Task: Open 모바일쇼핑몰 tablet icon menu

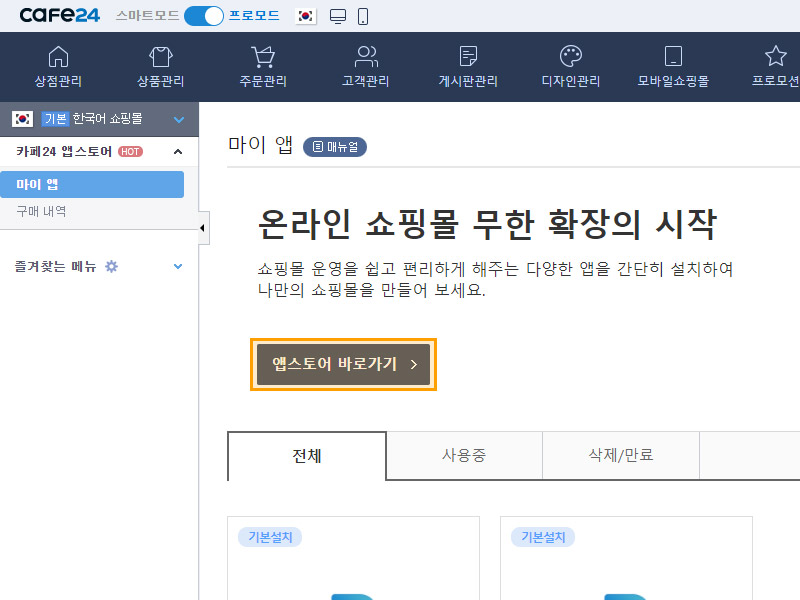Action: point(673,66)
